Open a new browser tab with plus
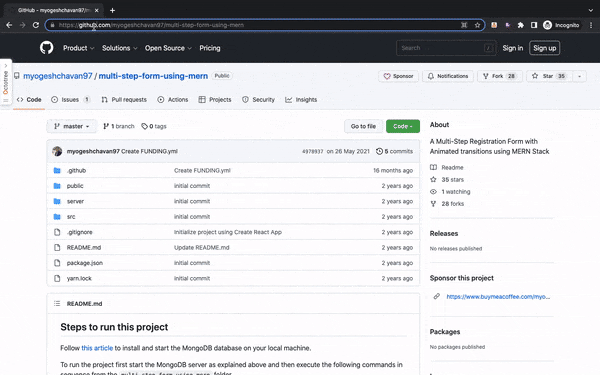Viewport: 600px width, 375px height. [112, 10]
